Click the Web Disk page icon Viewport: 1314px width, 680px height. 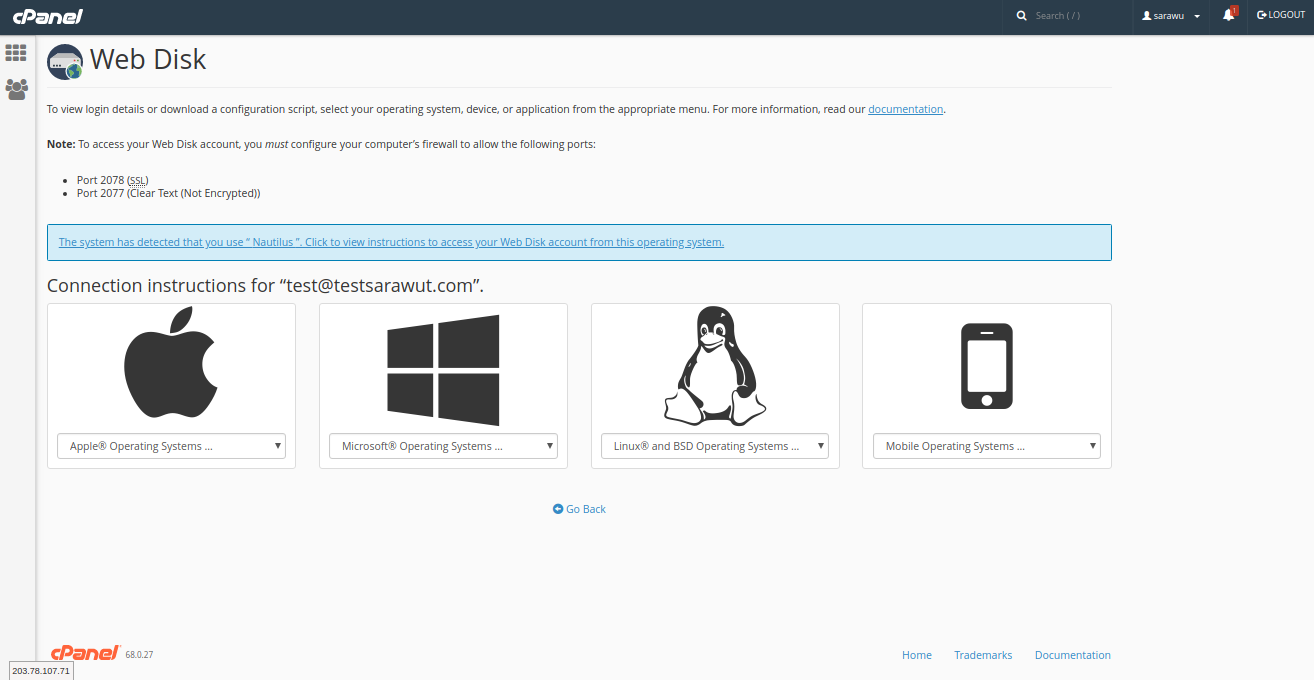pyautogui.click(x=65, y=62)
